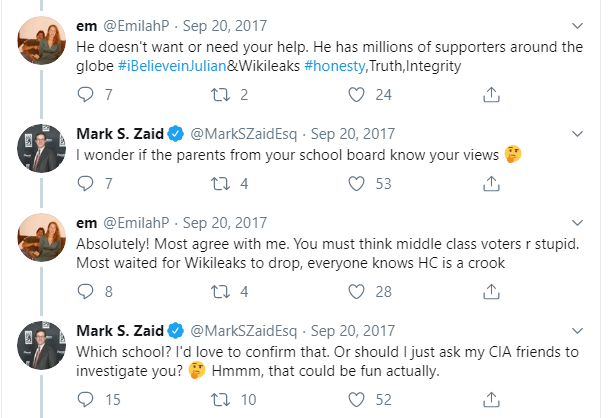
Task: Click em's avatar on the first tweet
Action: pyautogui.click(x=41, y=40)
